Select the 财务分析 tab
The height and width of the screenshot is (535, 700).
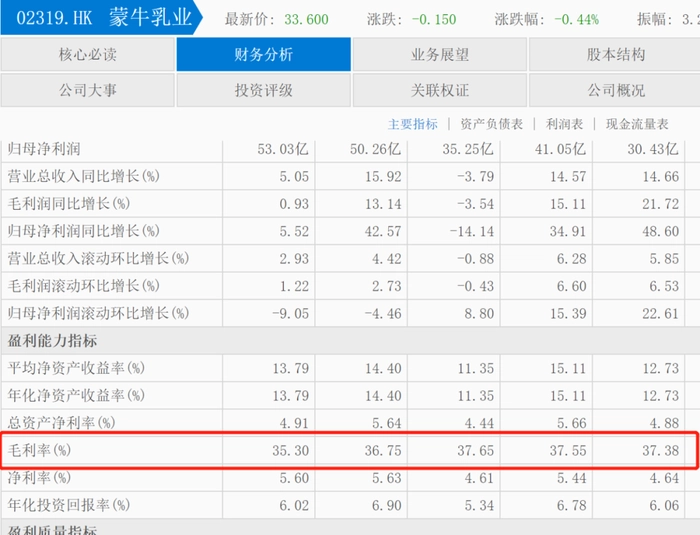tap(264, 55)
